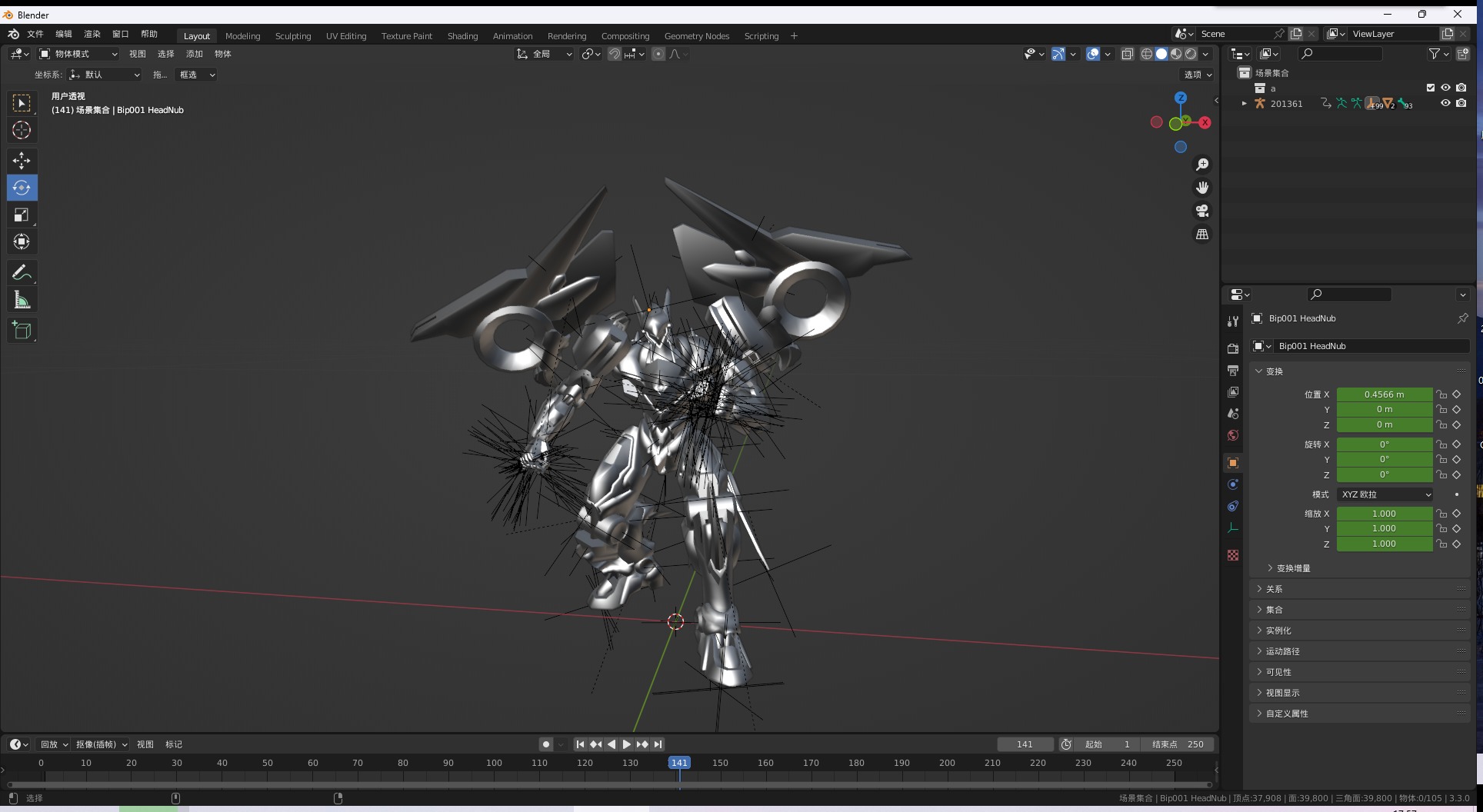Open Output properties tab
1483x812 pixels.
click(x=1233, y=371)
